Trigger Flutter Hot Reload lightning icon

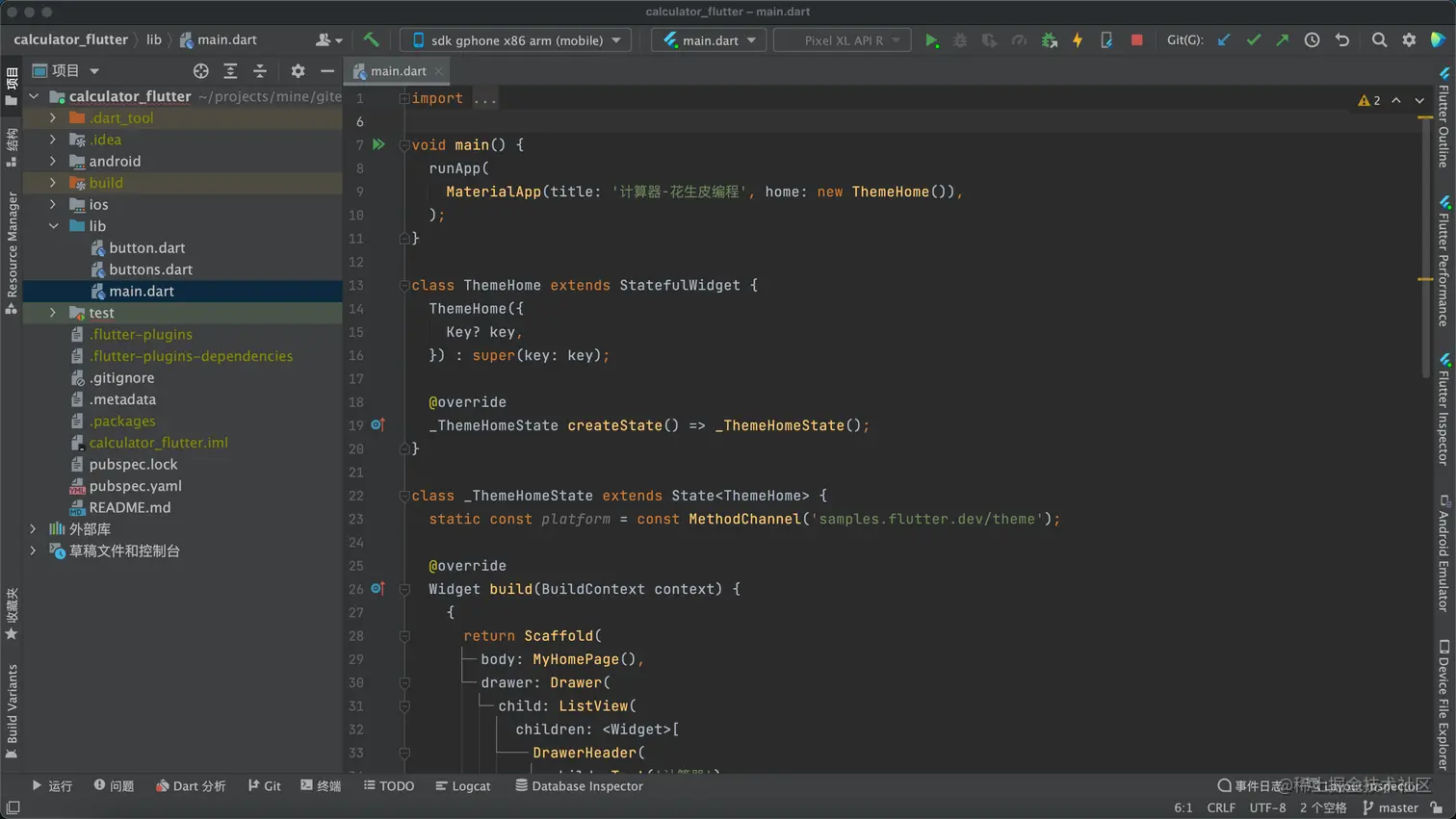tap(1078, 40)
